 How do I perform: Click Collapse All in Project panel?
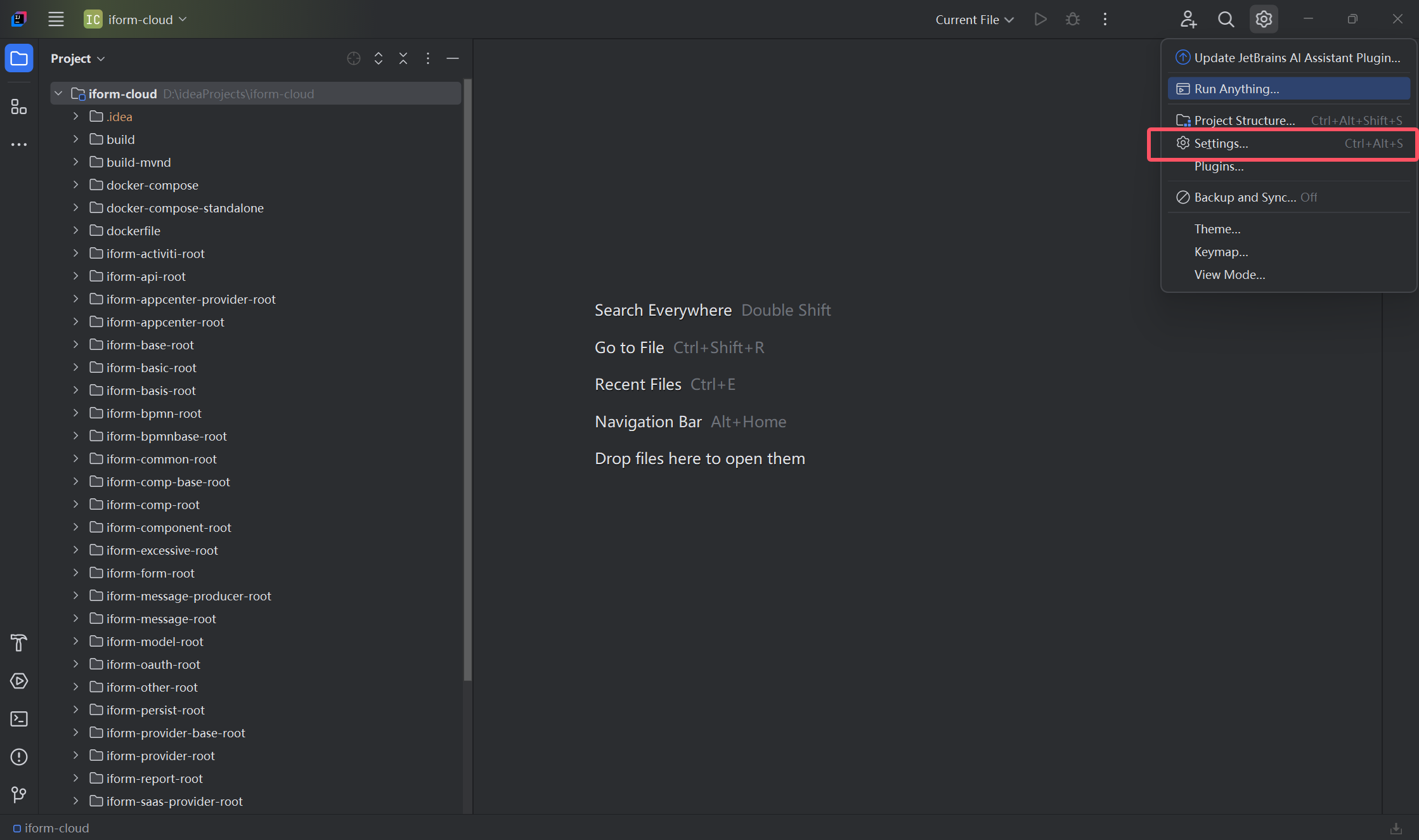[x=403, y=58]
